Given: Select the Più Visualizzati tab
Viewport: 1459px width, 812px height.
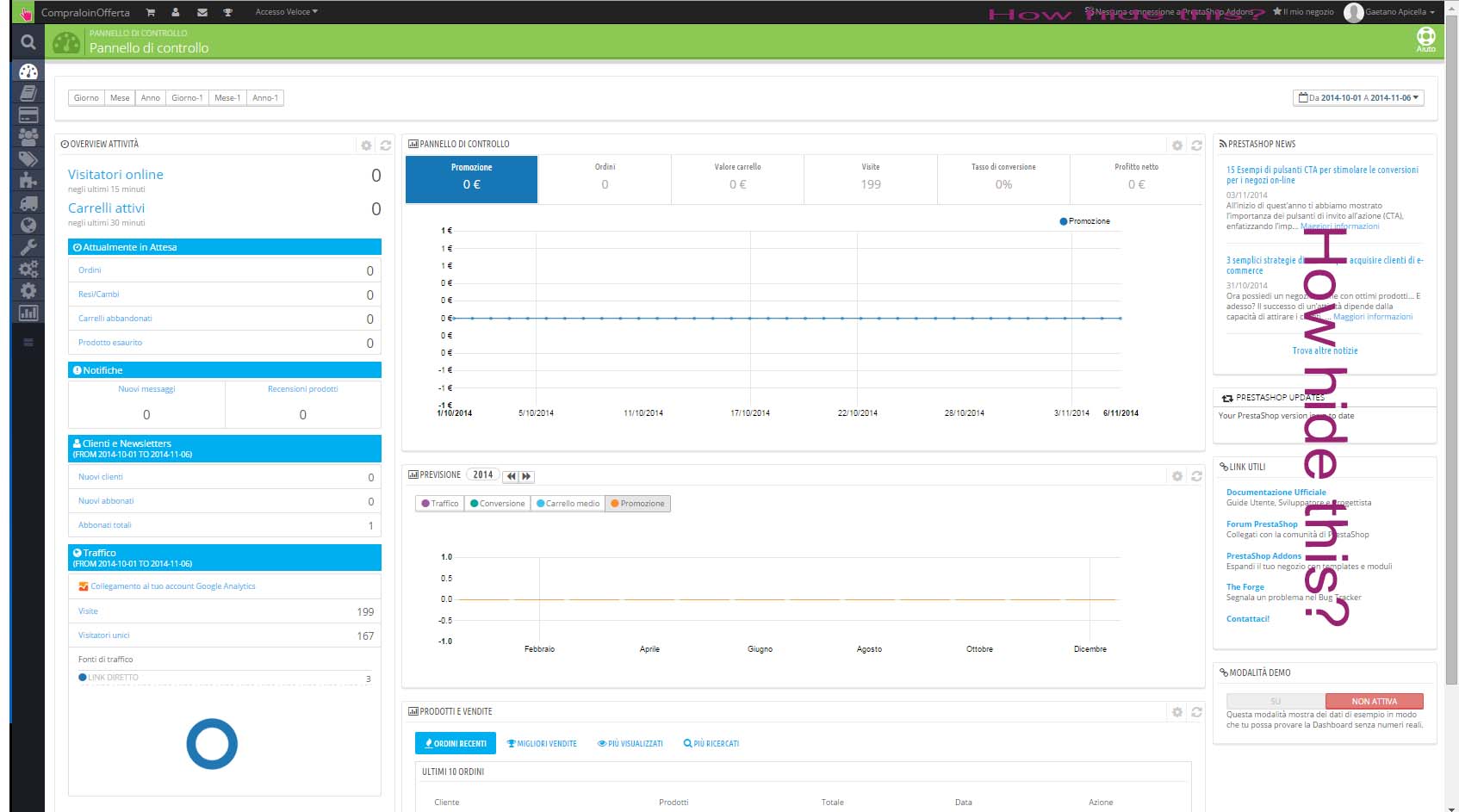Looking at the screenshot, I should [630, 743].
